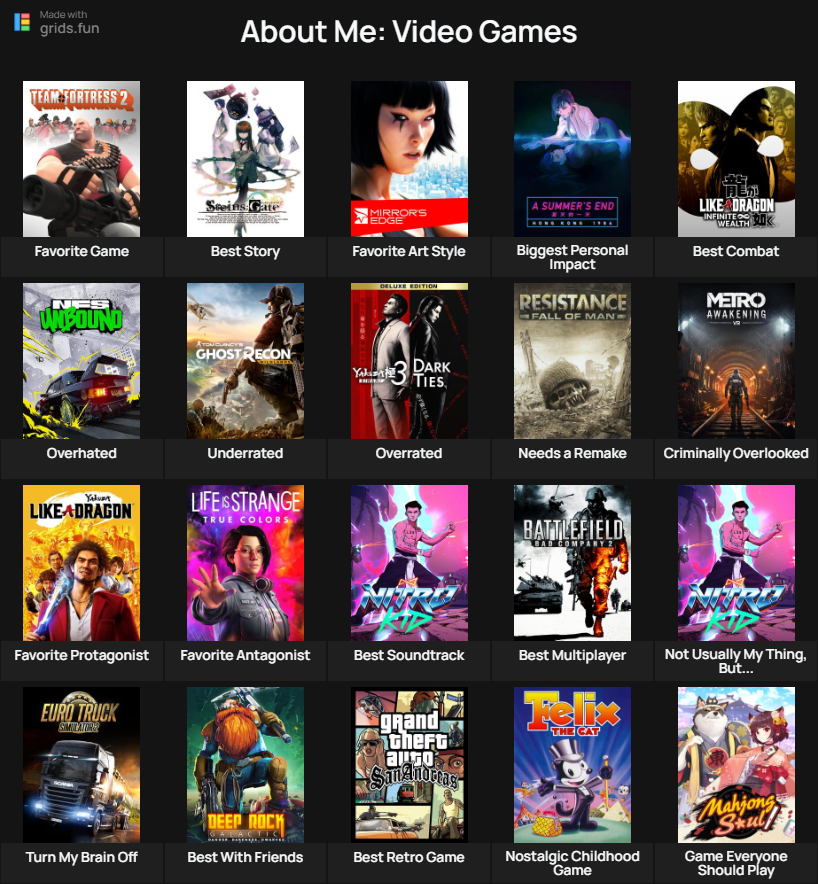The image size is (818, 884).
Task: Click the "grids.fun" text beside the logo
Action: click(x=69, y=28)
